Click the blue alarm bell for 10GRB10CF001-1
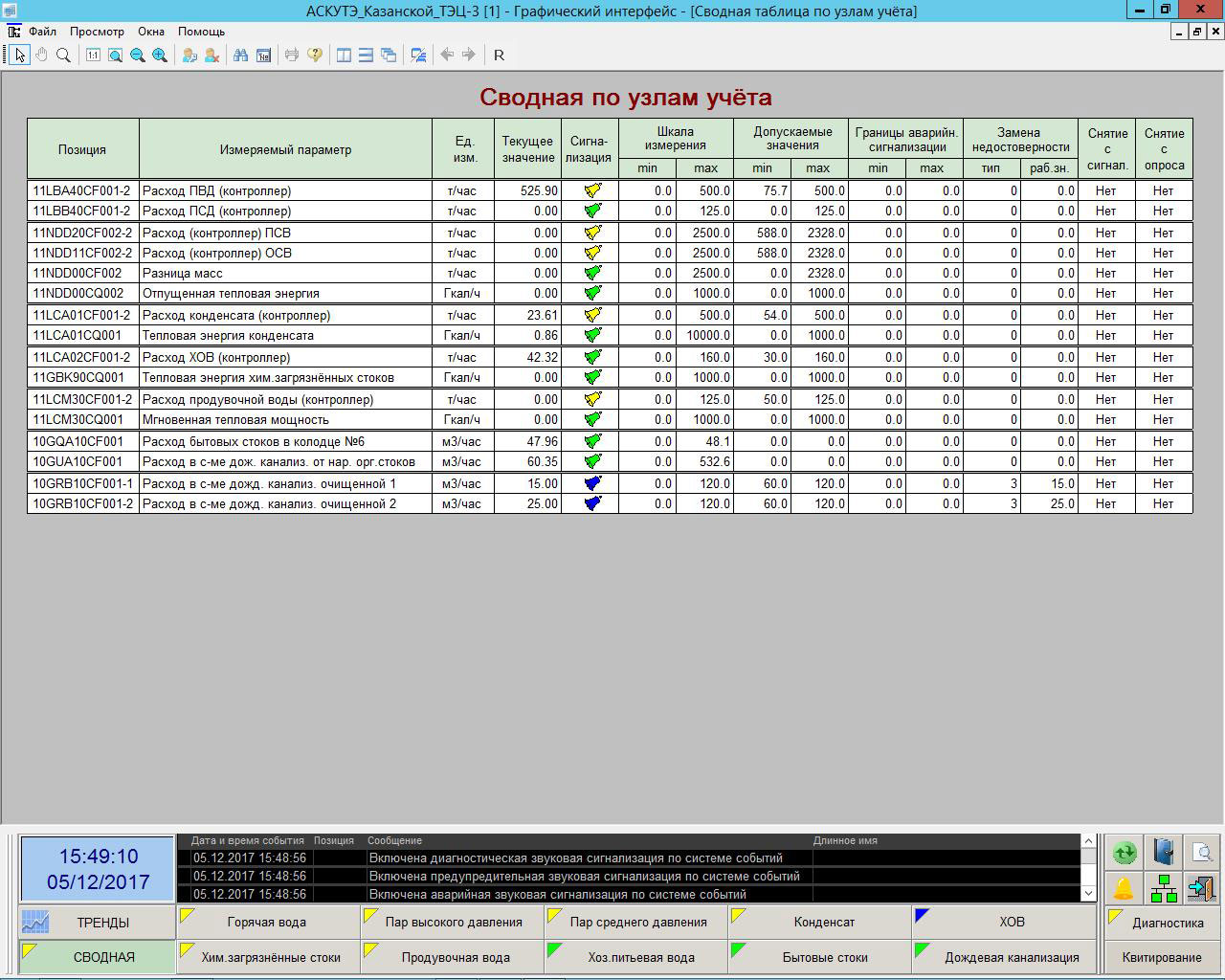The height and width of the screenshot is (980, 1225). (592, 483)
